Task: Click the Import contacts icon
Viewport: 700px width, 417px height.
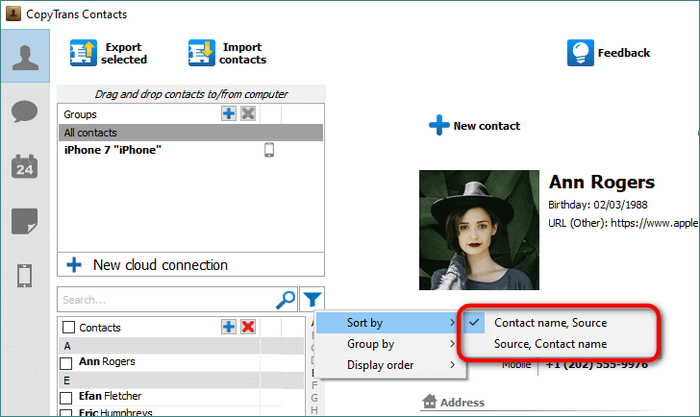Action: point(201,53)
